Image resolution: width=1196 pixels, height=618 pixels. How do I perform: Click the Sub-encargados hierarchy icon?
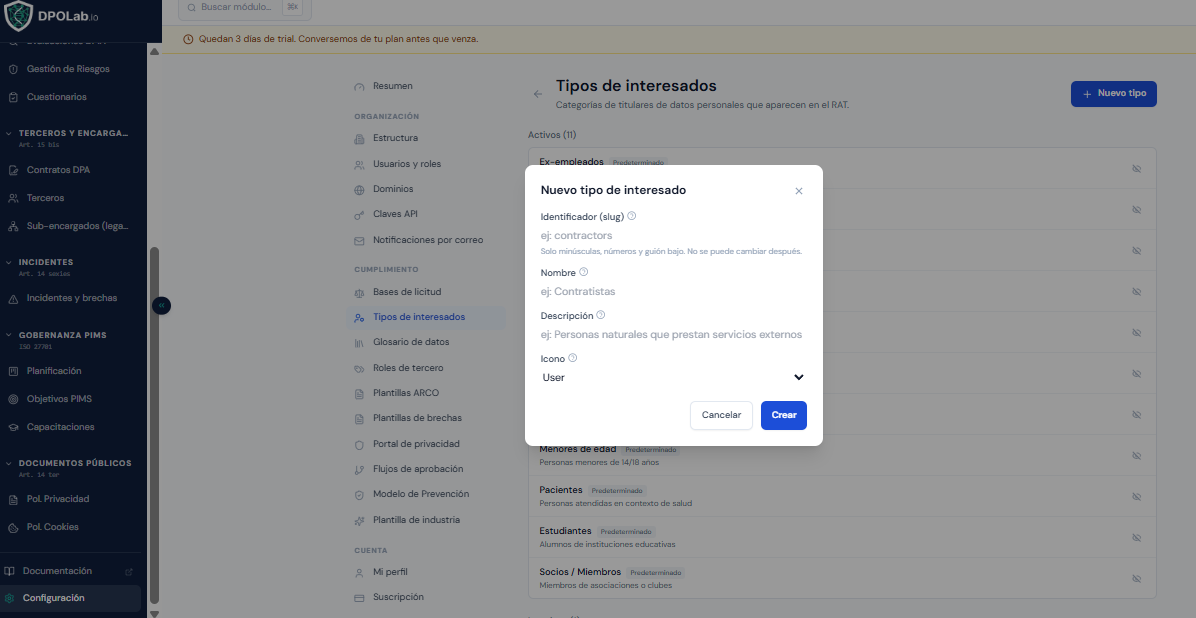tap(12, 226)
